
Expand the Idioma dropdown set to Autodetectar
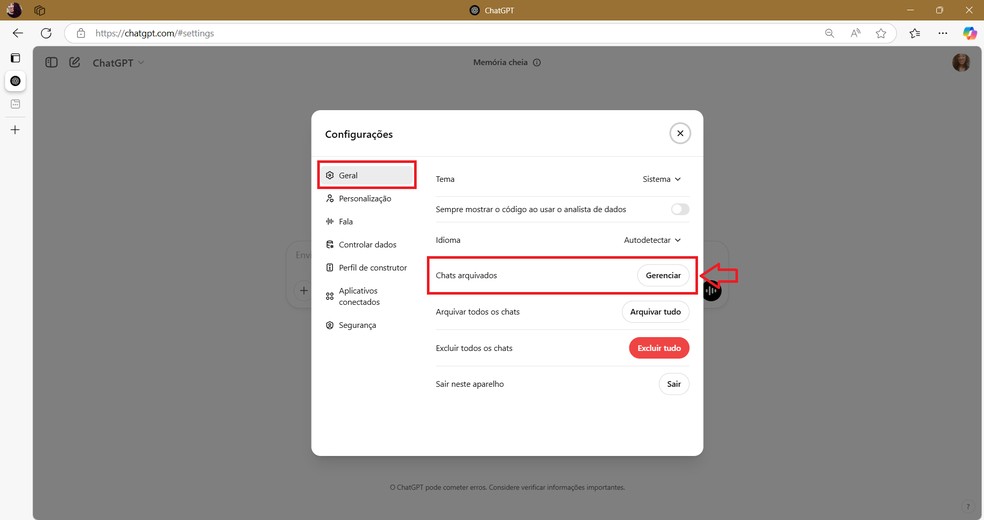pos(652,240)
